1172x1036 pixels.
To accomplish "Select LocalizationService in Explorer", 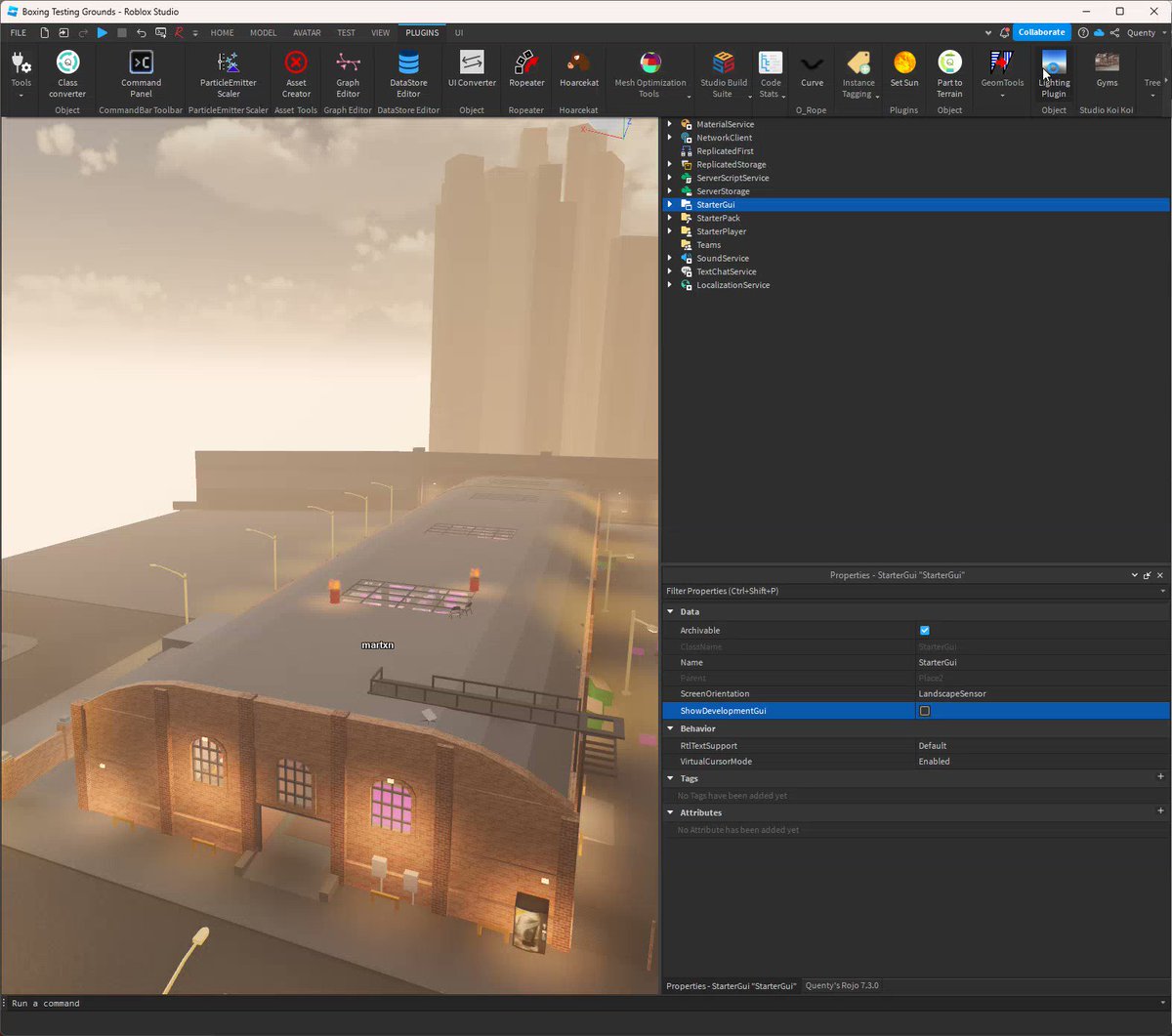I will pos(732,285).
